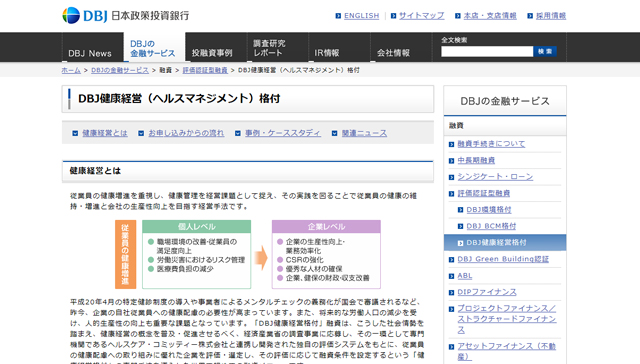
Task: Click arrow icon beside 採用情報
Action: 530,16
